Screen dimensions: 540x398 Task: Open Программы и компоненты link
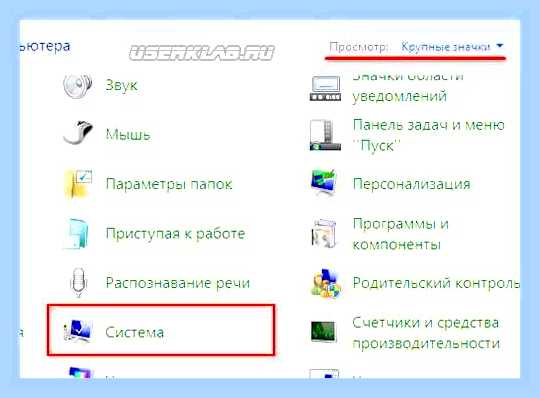401,234
